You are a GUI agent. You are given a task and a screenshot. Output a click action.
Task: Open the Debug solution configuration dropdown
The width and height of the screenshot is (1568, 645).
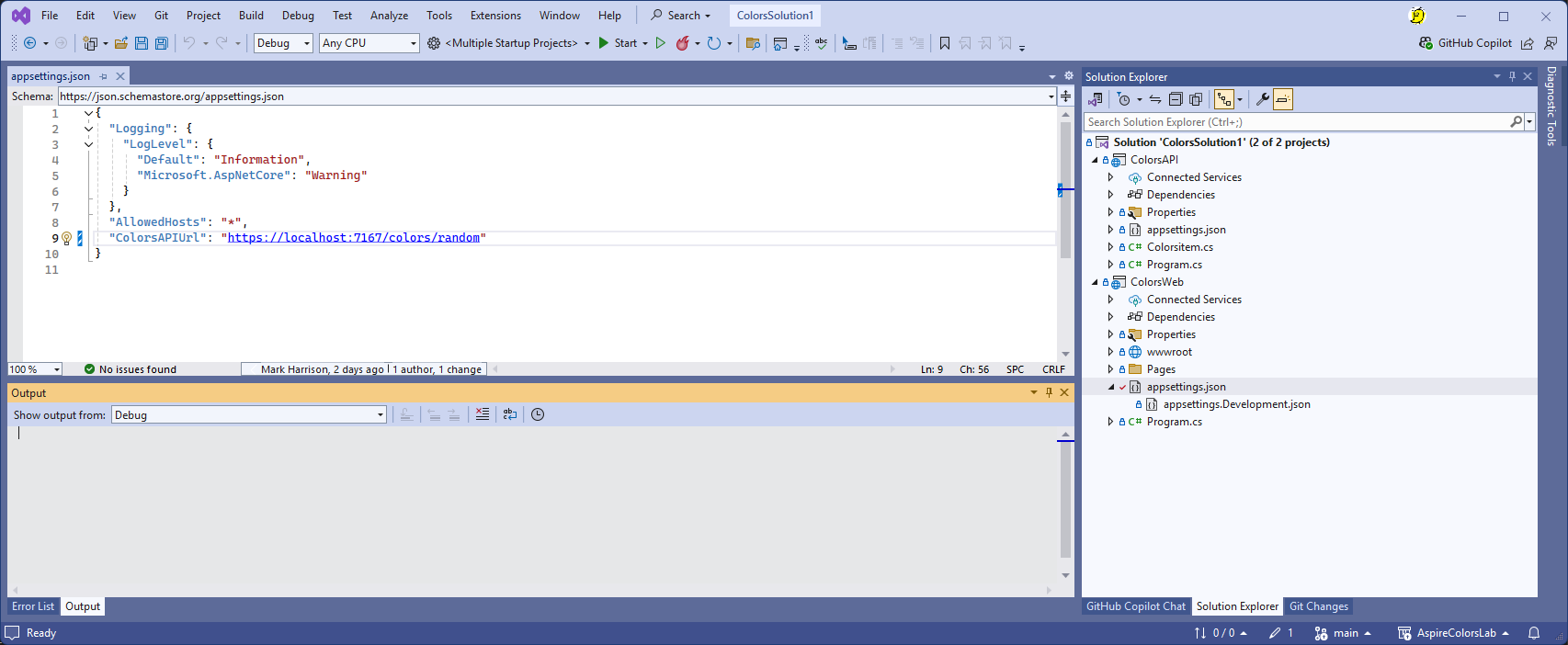(283, 43)
